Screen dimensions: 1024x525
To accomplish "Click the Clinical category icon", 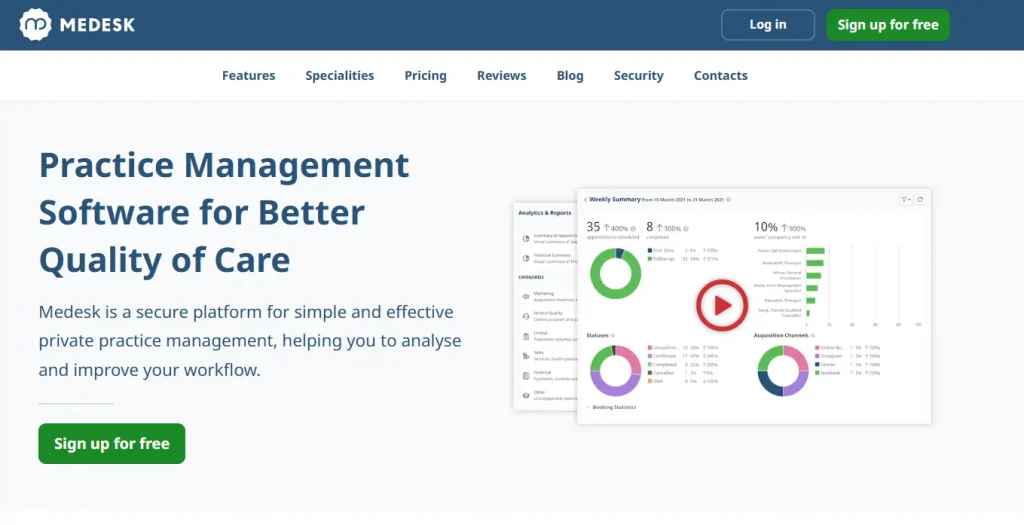I will pyautogui.click(x=526, y=336).
